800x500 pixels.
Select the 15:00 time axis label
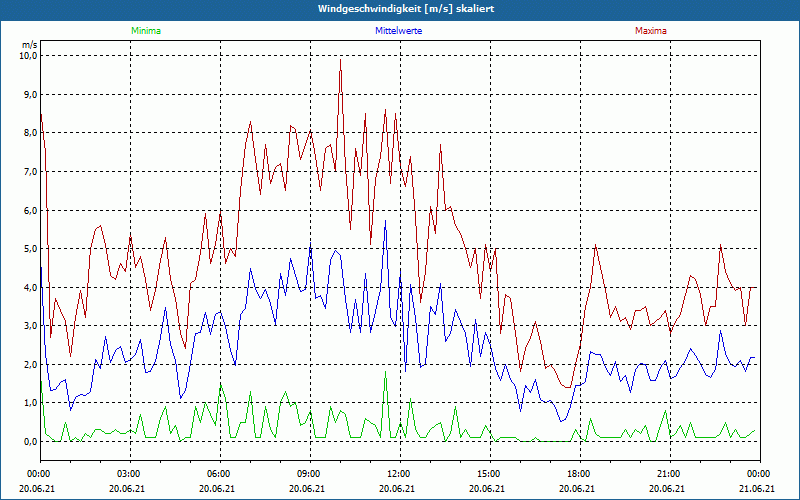tap(488, 474)
